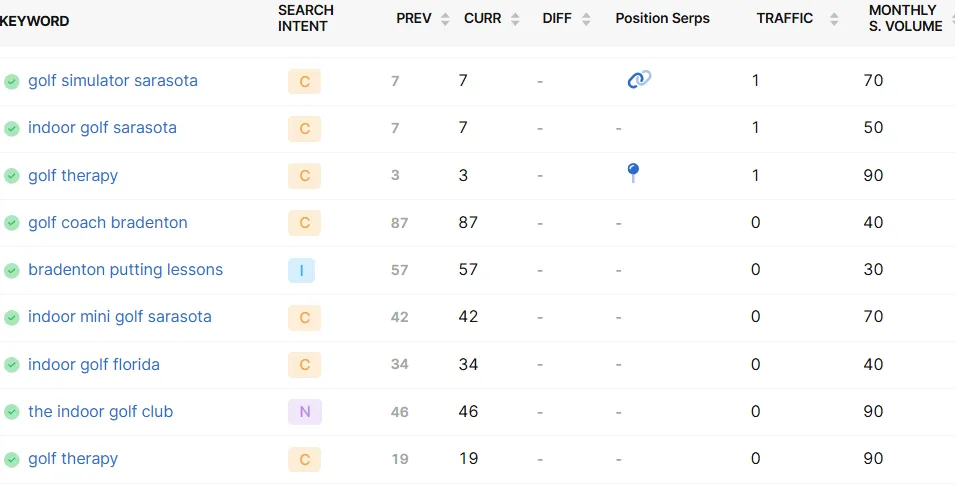This screenshot has width=955, height=485.
Task: Open golf coach bradenton keyword link
Action: (x=108, y=222)
